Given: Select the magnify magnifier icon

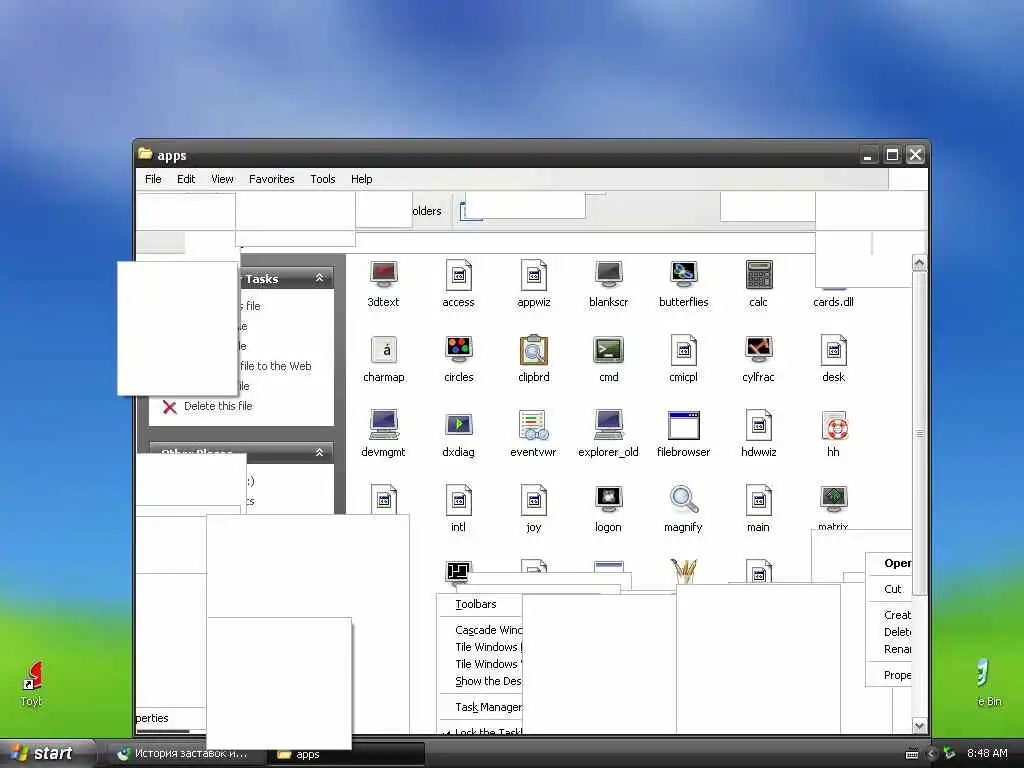Looking at the screenshot, I should click(684, 500).
